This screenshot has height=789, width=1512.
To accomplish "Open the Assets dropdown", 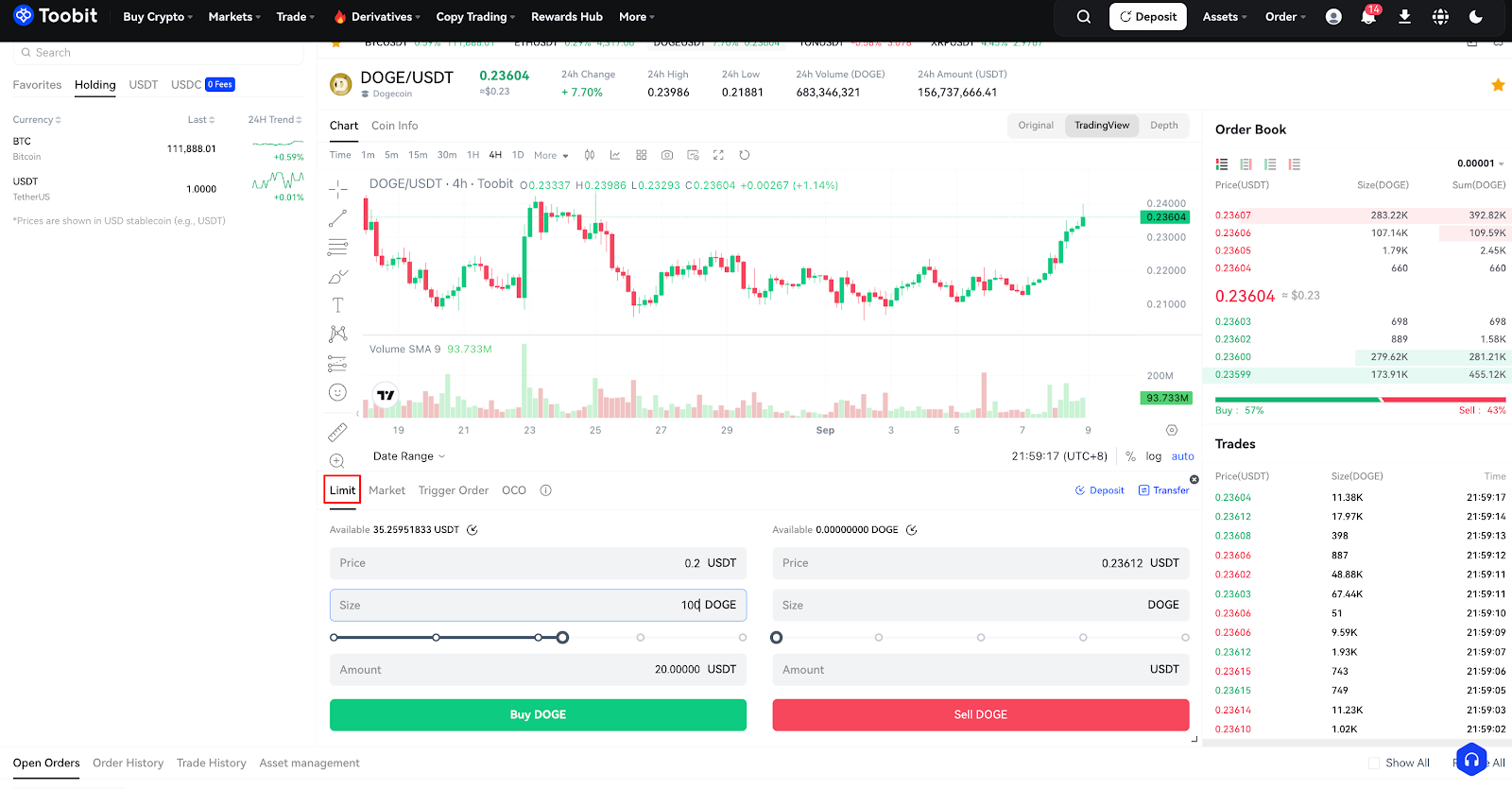I will 1225,17.
